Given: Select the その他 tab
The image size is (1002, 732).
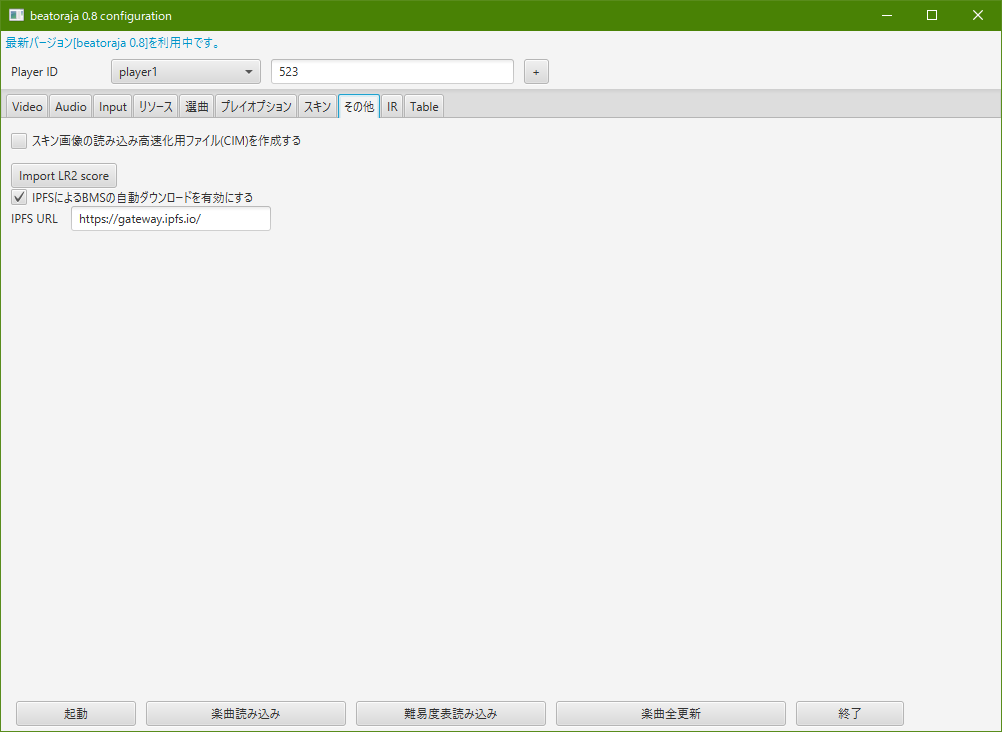Looking at the screenshot, I should pos(358,107).
